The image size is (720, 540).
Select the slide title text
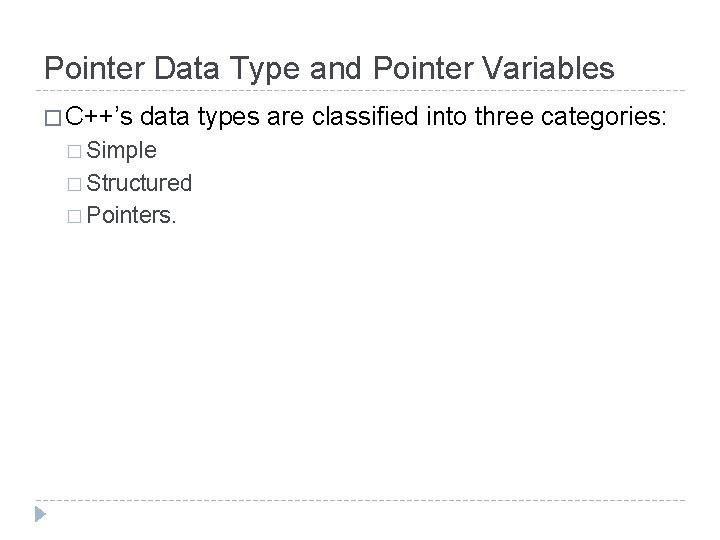(x=329, y=69)
